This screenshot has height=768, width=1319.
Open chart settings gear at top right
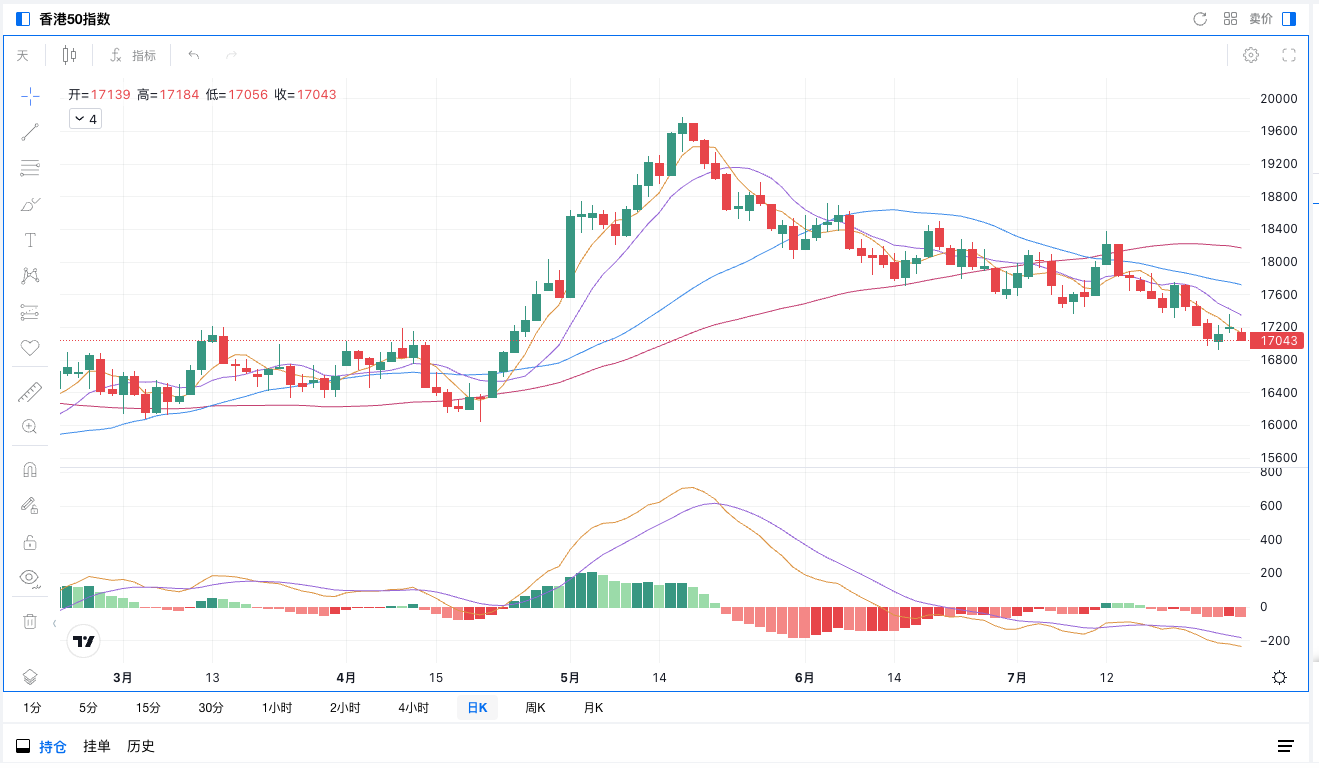[1250, 55]
